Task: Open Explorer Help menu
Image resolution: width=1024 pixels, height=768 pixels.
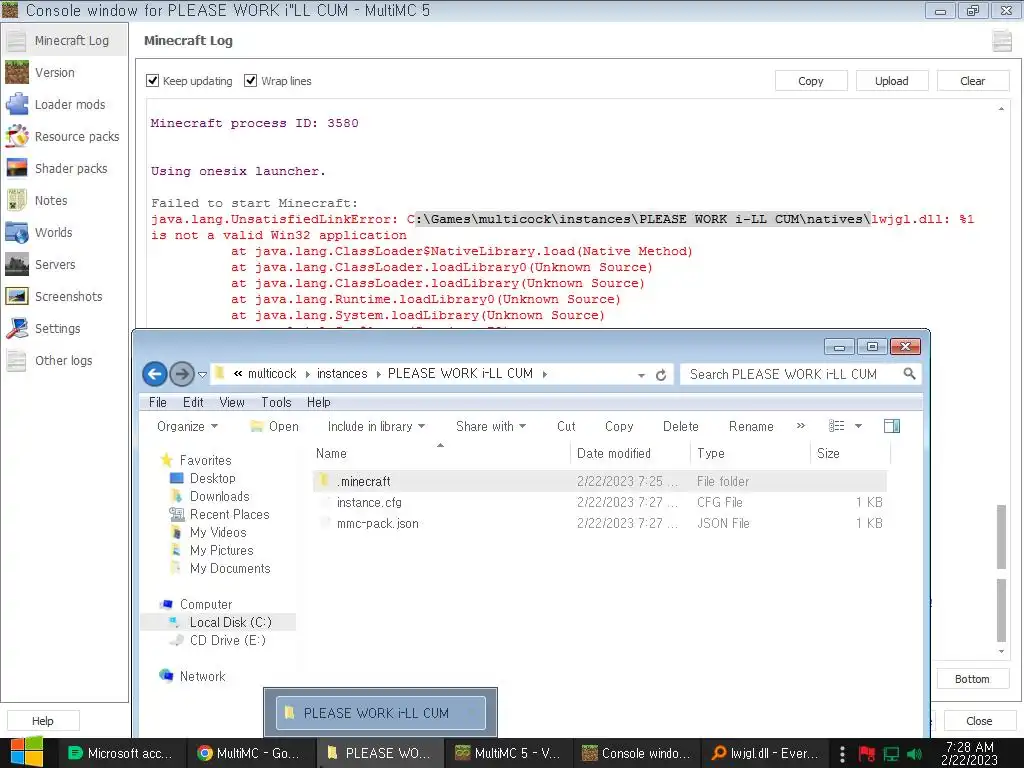Action: pos(319,402)
